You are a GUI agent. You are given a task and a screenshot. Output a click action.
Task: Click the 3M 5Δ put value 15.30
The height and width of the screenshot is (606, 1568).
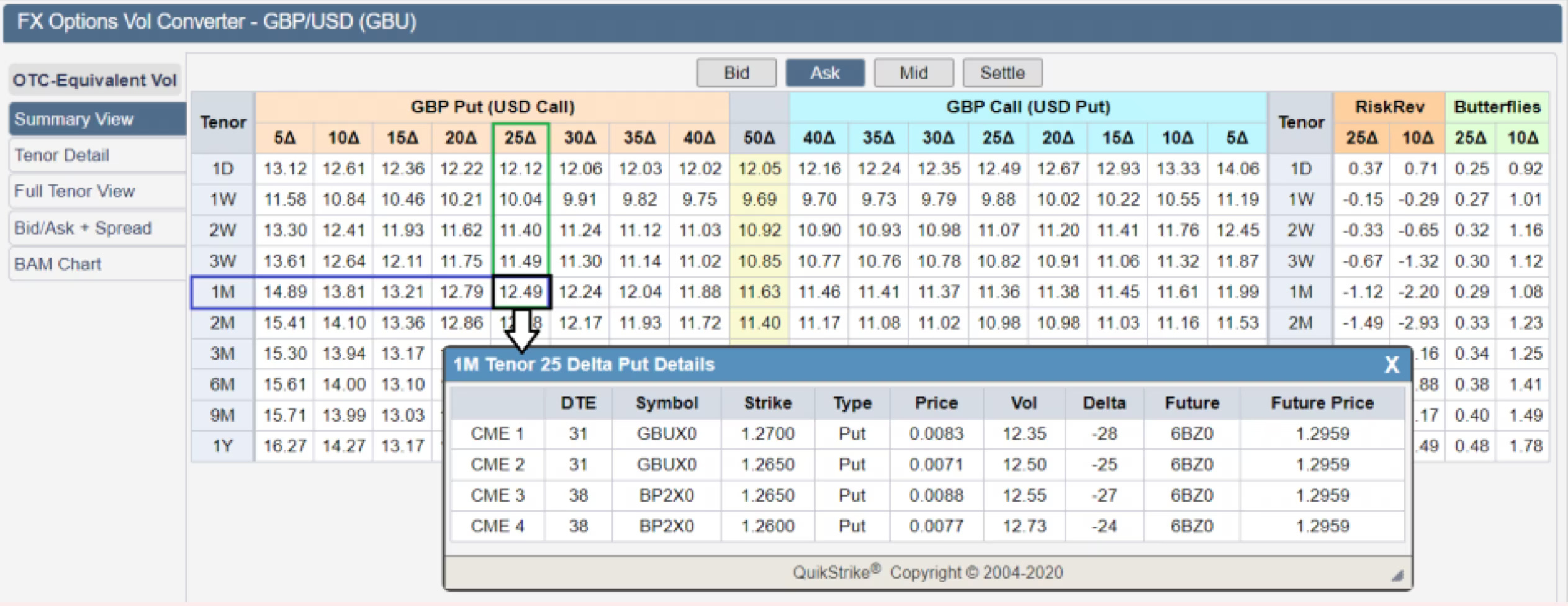[285, 353]
